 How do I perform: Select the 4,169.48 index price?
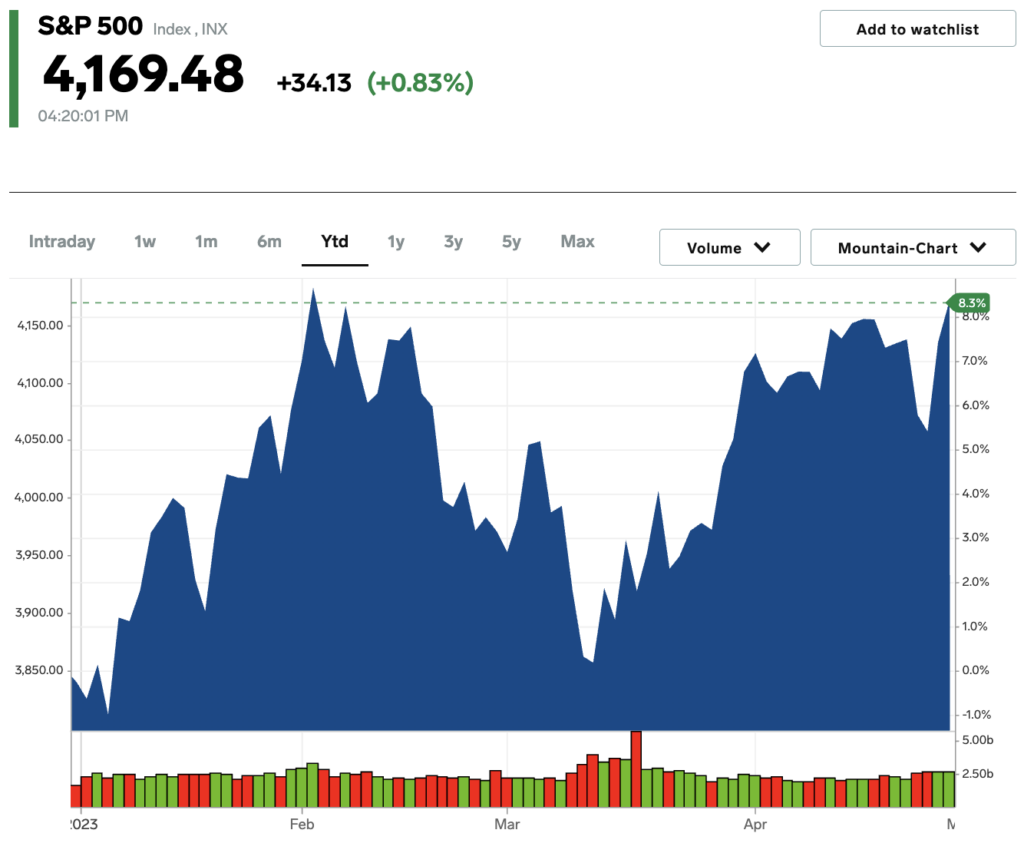143,74
